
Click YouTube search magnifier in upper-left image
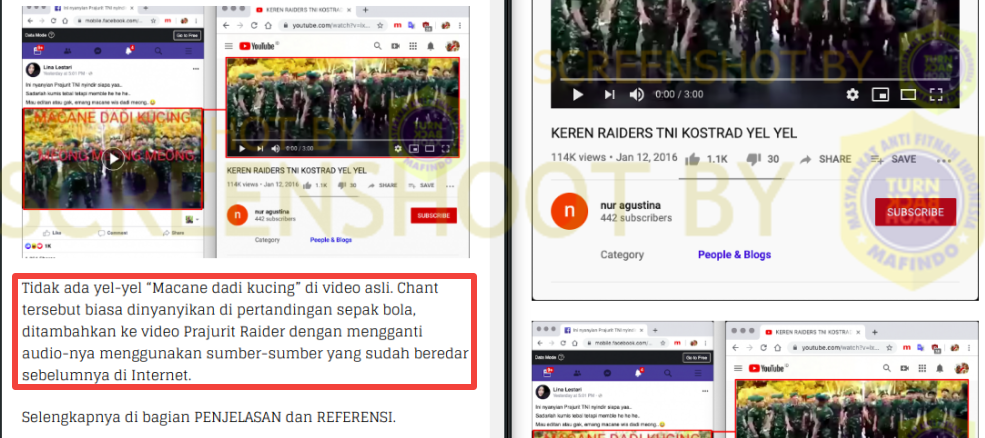point(378,46)
